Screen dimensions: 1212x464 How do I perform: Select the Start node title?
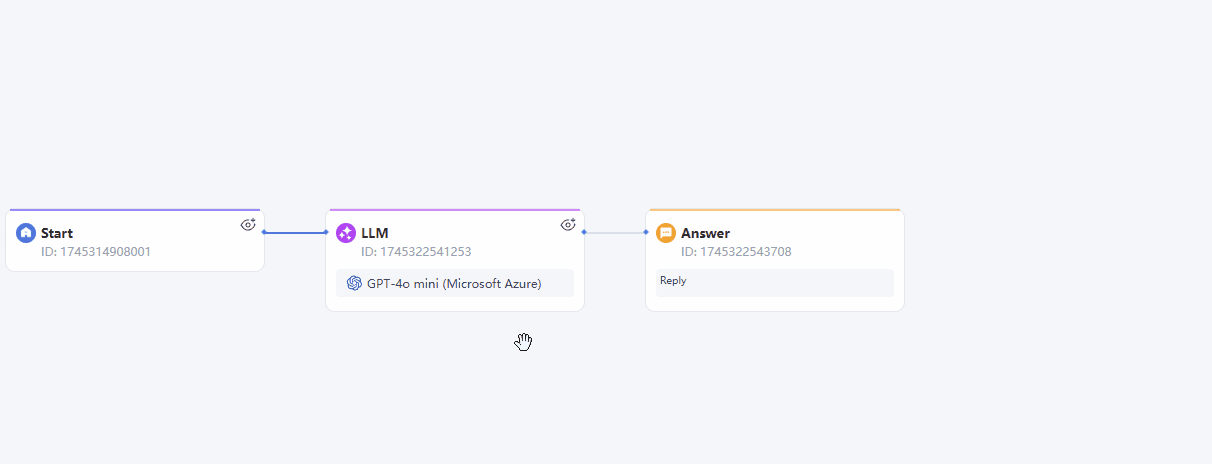click(x=57, y=233)
